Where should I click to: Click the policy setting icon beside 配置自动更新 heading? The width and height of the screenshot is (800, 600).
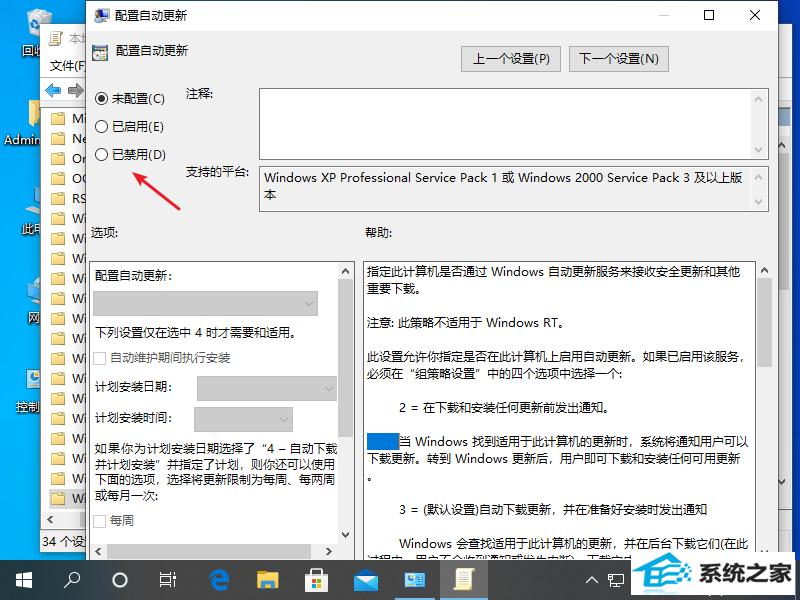100,53
